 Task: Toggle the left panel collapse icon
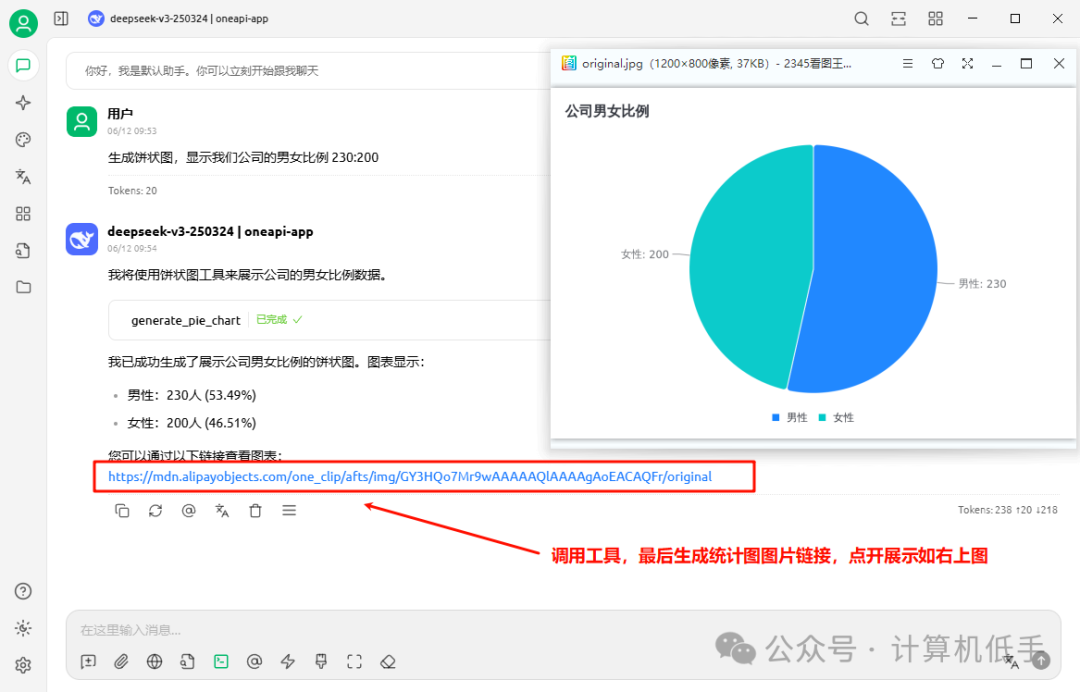pyautogui.click(x=61, y=18)
